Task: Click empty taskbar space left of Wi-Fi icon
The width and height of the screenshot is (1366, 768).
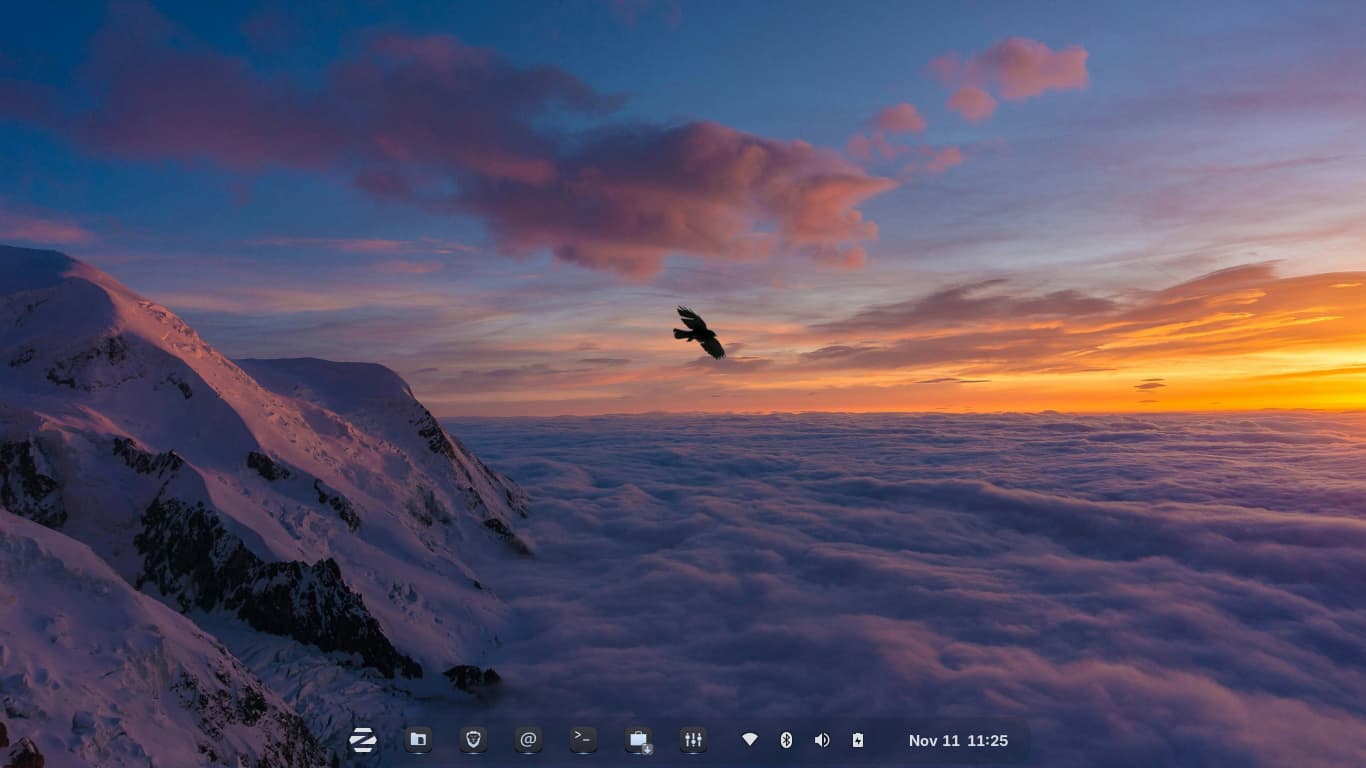Action: click(x=721, y=741)
